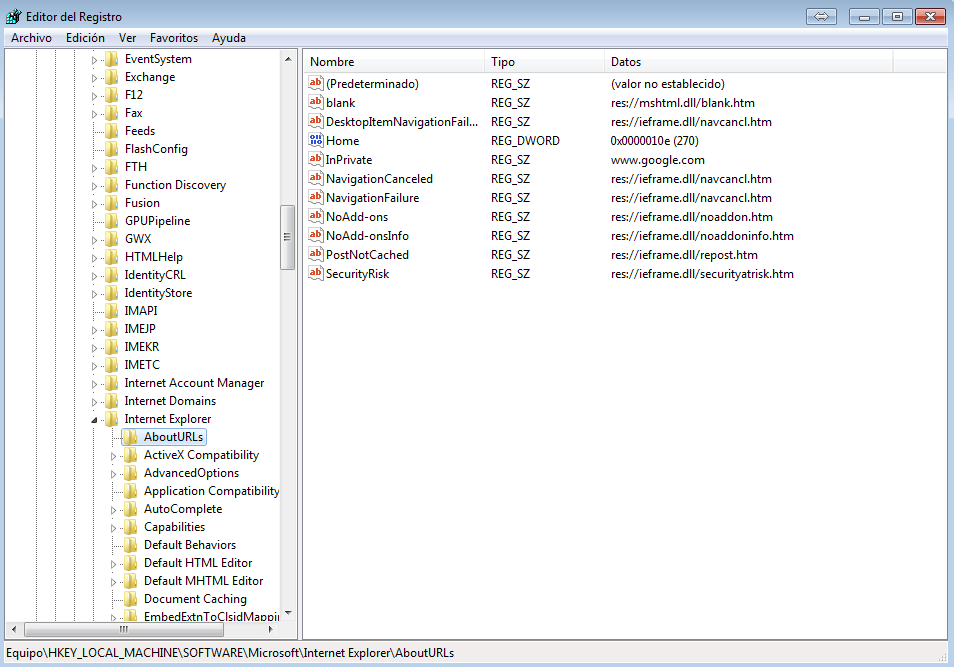Click the tree scroll up arrow
The image size is (954, 667).
click(288, 59)
